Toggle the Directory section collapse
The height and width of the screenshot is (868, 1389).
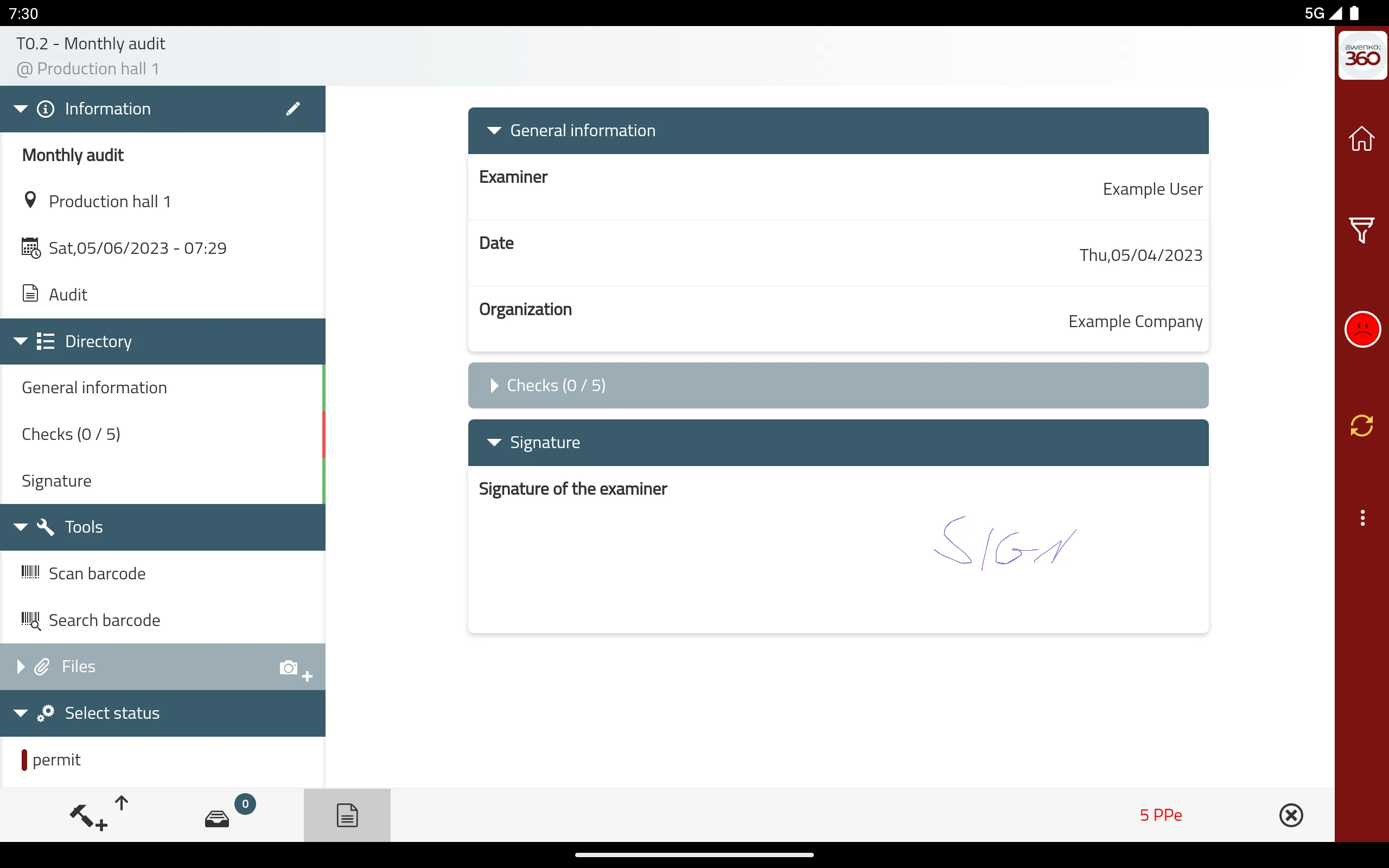[20, 341]
